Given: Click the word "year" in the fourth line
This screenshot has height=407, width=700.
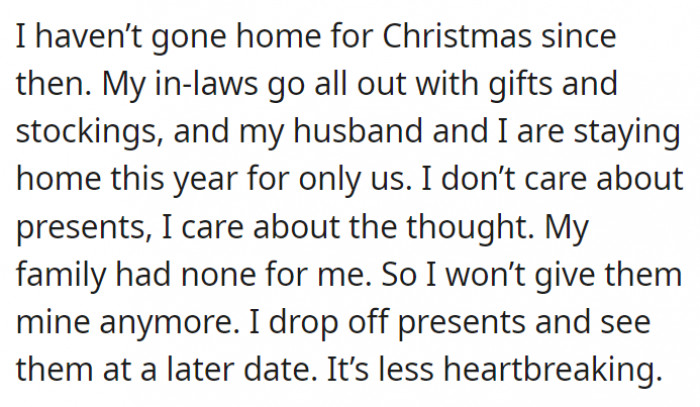Looking at the screenshot, I should tap(205, 180).
